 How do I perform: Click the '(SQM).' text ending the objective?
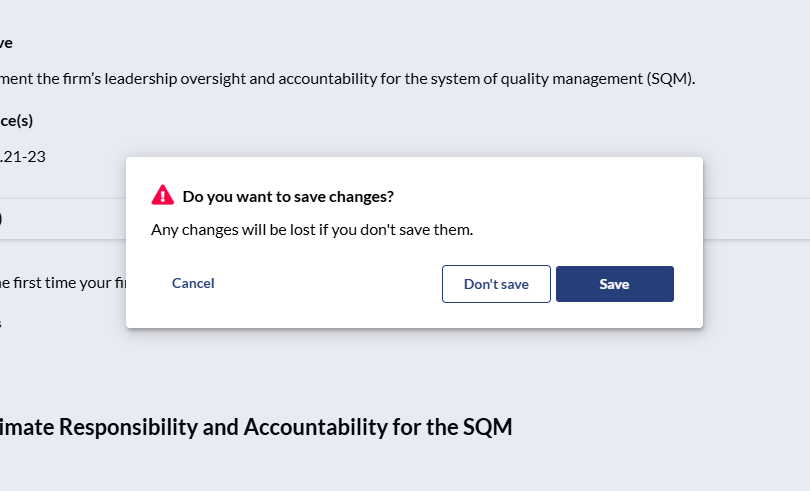[670, 79]
